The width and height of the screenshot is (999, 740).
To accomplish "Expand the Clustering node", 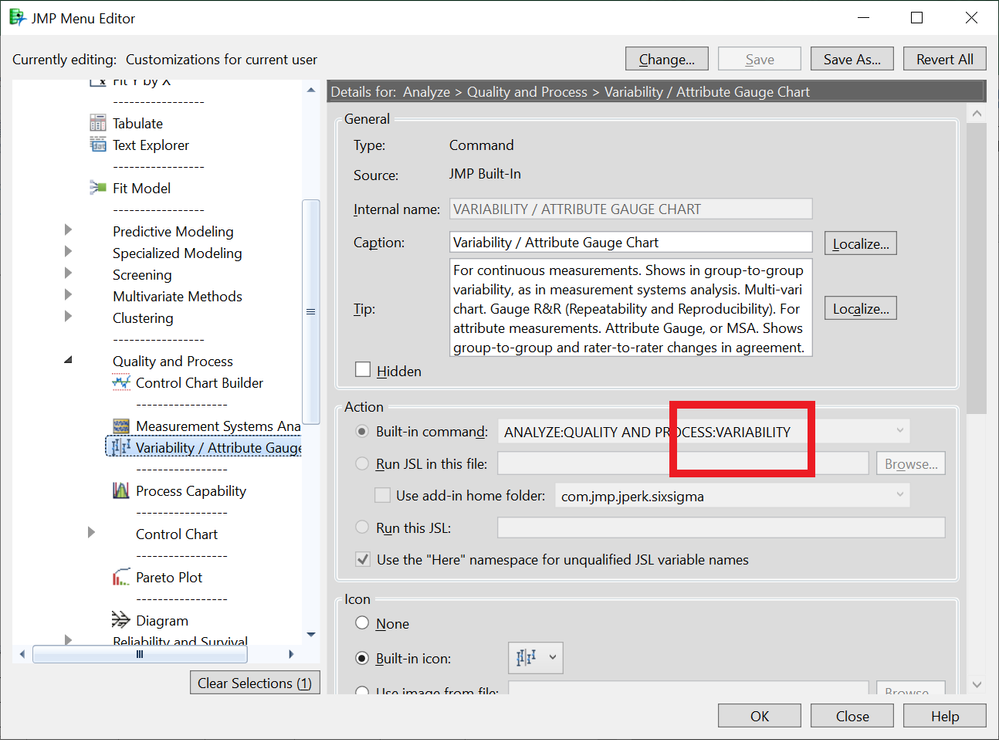I will pos(68,317).
